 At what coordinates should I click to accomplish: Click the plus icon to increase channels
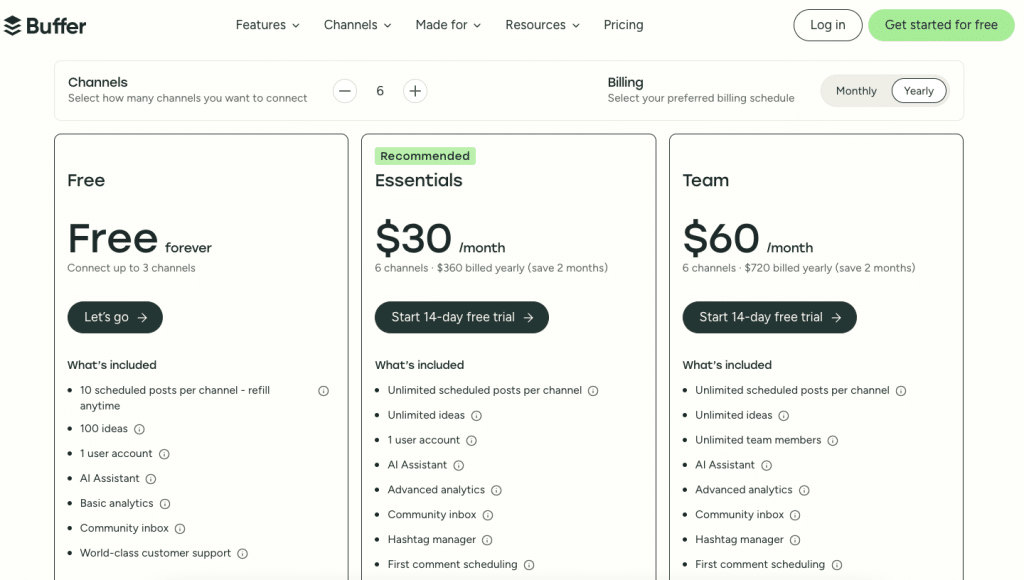tap(414, 90)
